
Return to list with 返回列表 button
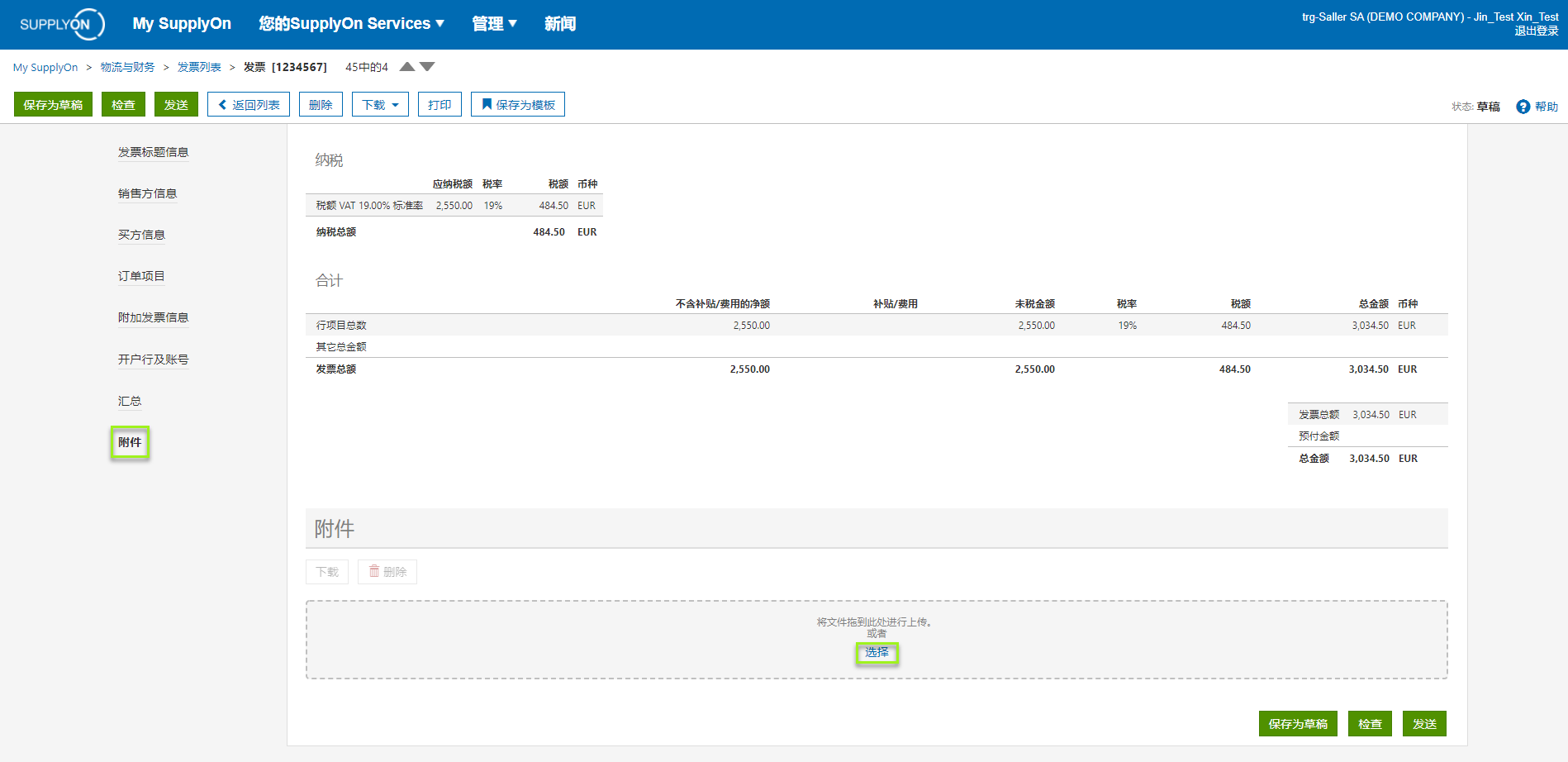(x=249, y=105)
